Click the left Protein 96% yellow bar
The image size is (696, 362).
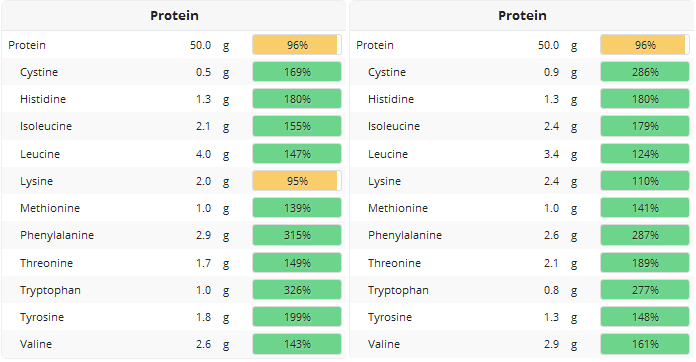(x=297, y=45)
